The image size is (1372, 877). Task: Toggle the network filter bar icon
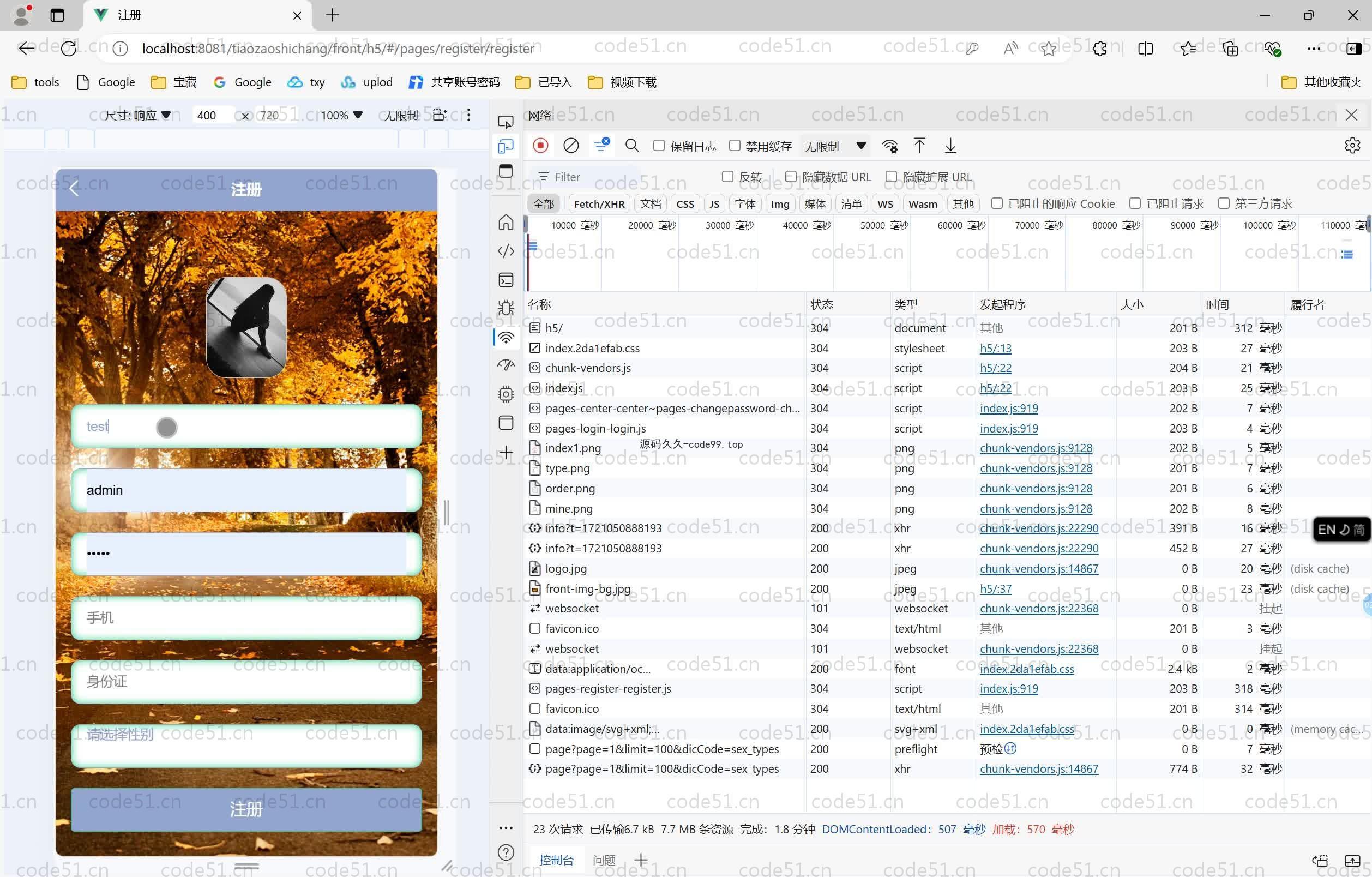point(601,145)
